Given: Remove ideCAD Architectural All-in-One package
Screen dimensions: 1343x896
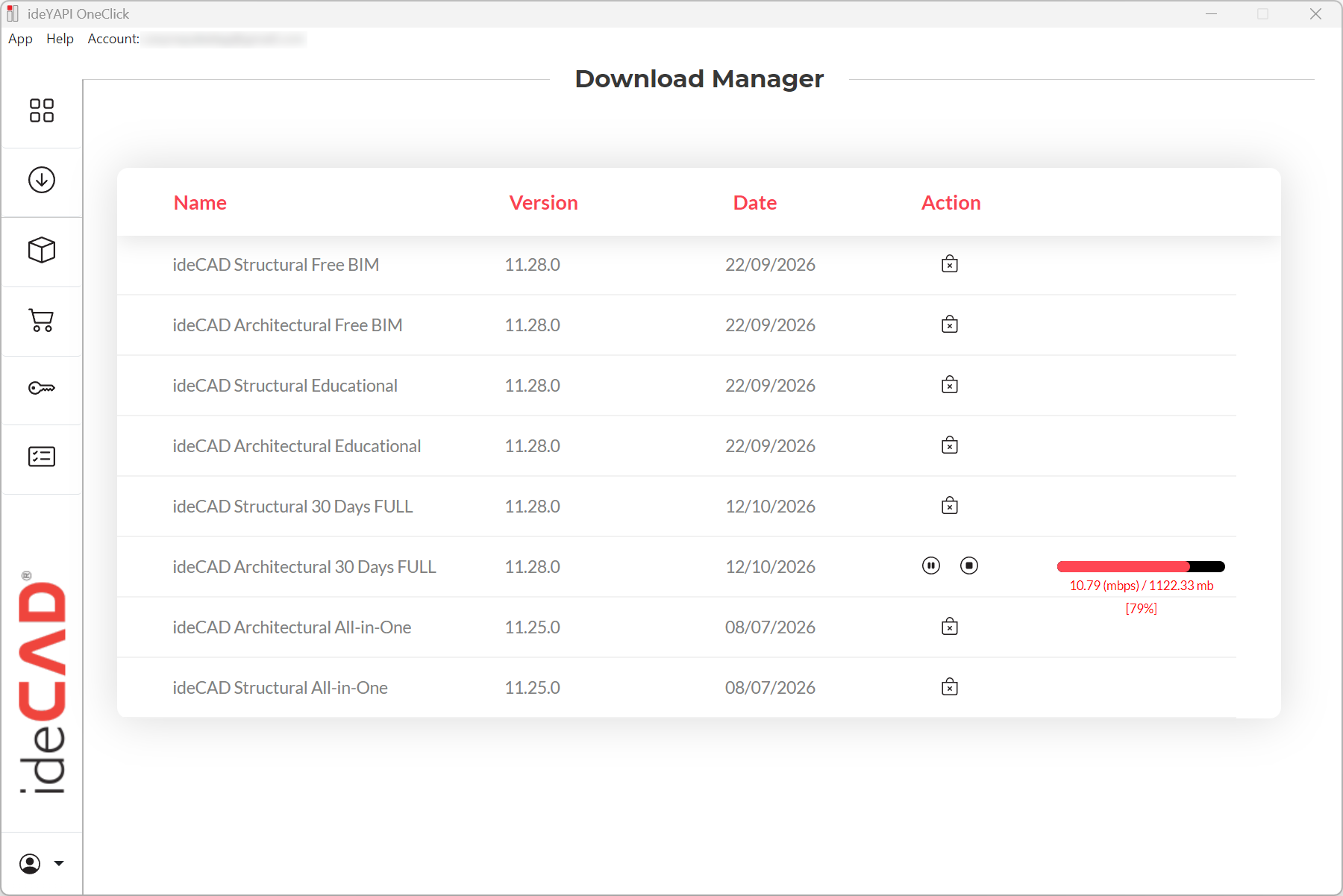Looking at the screenshot, I should [x=950, y=627].
